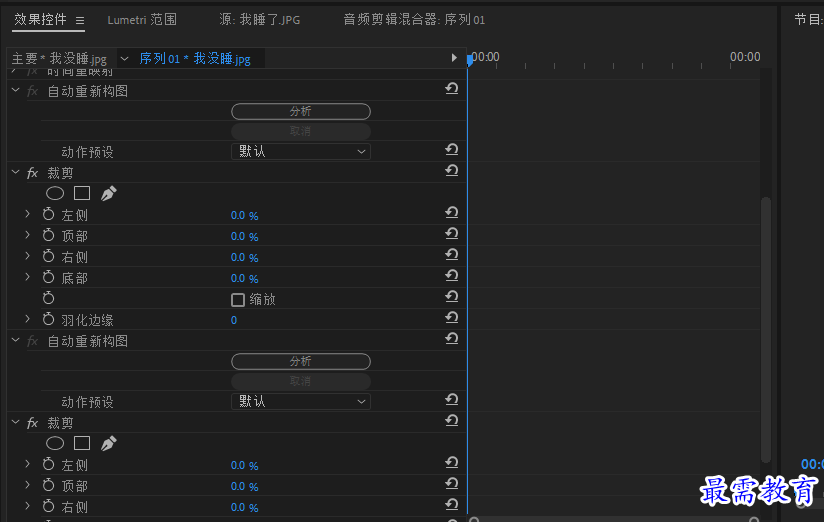Select 序列 01 * 我没睡.jpg clip tab
Screen dimensions: 824x522
195,58
